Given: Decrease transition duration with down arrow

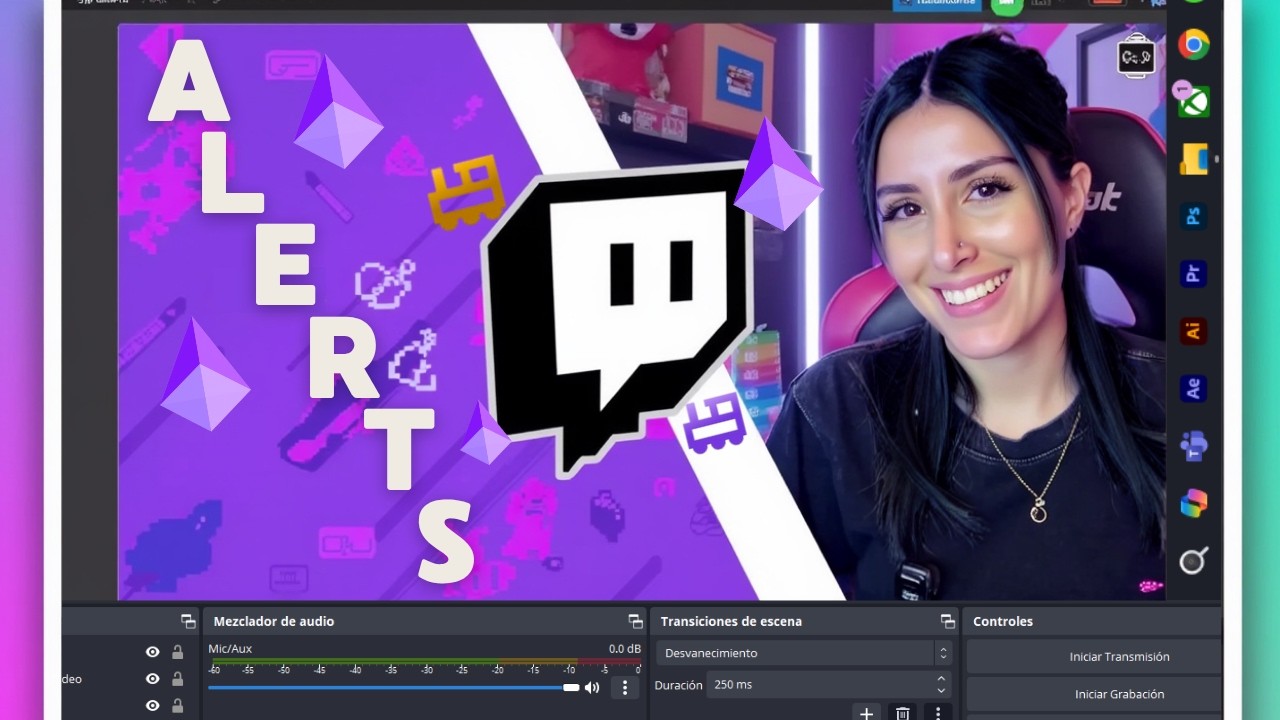Looking at the screenshot, I should [x=941, y=691].
